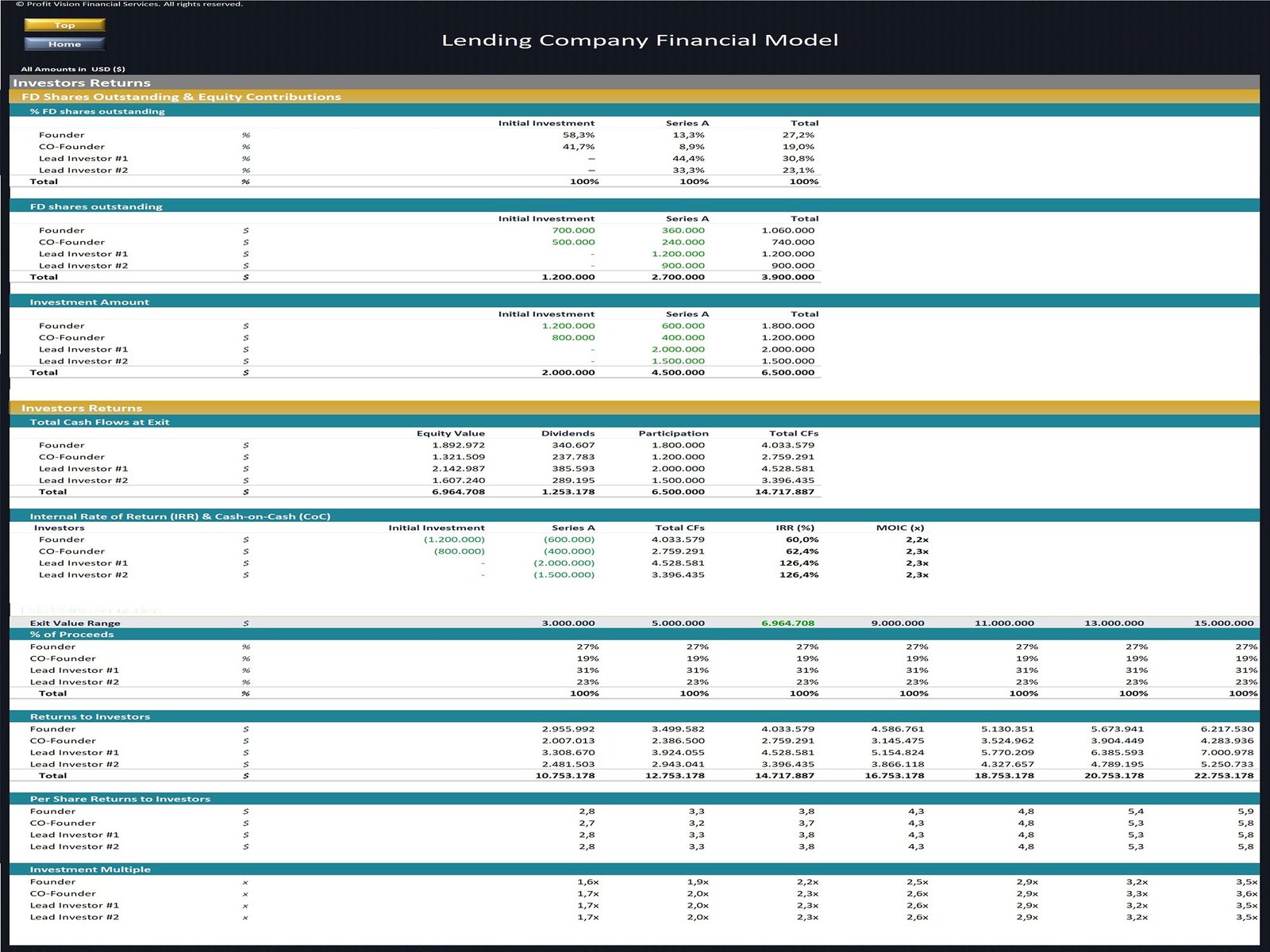Click the Investment Multiple section header
1270x952 pixels.
coord(90,869)
